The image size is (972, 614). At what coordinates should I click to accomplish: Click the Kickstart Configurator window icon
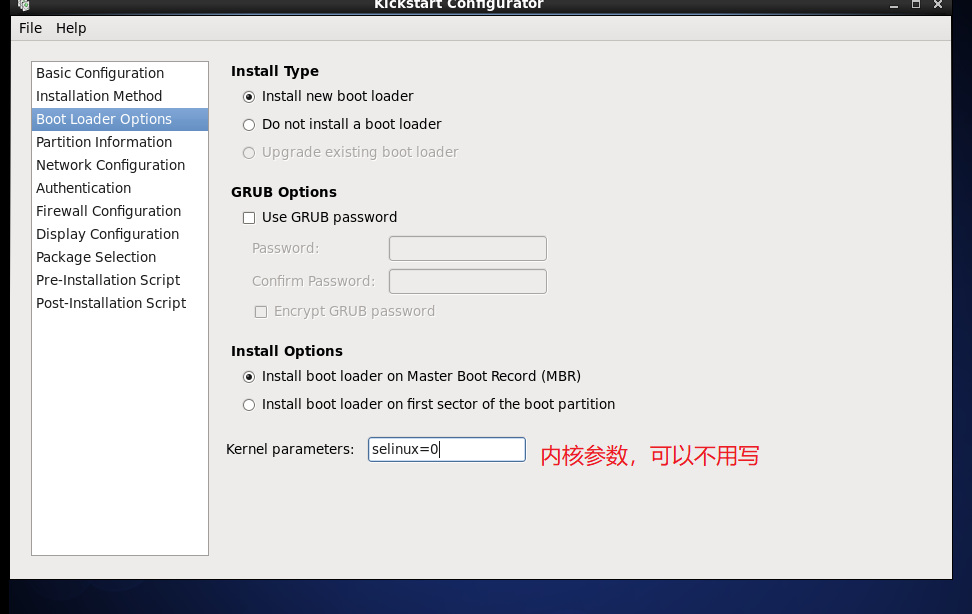tap(24, 5)
